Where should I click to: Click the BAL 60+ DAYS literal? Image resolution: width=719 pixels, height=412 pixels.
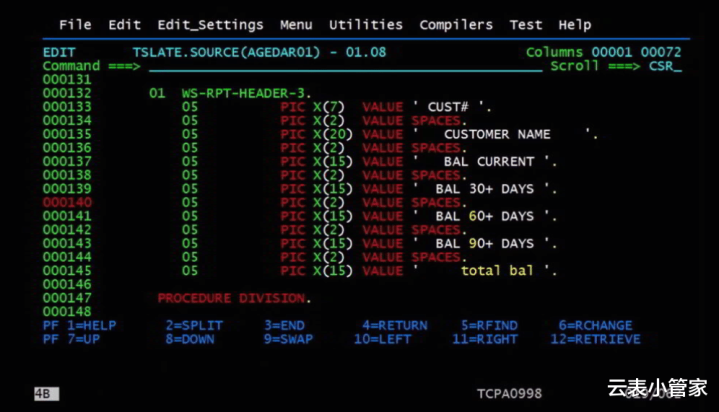click(x=485, y=216)
